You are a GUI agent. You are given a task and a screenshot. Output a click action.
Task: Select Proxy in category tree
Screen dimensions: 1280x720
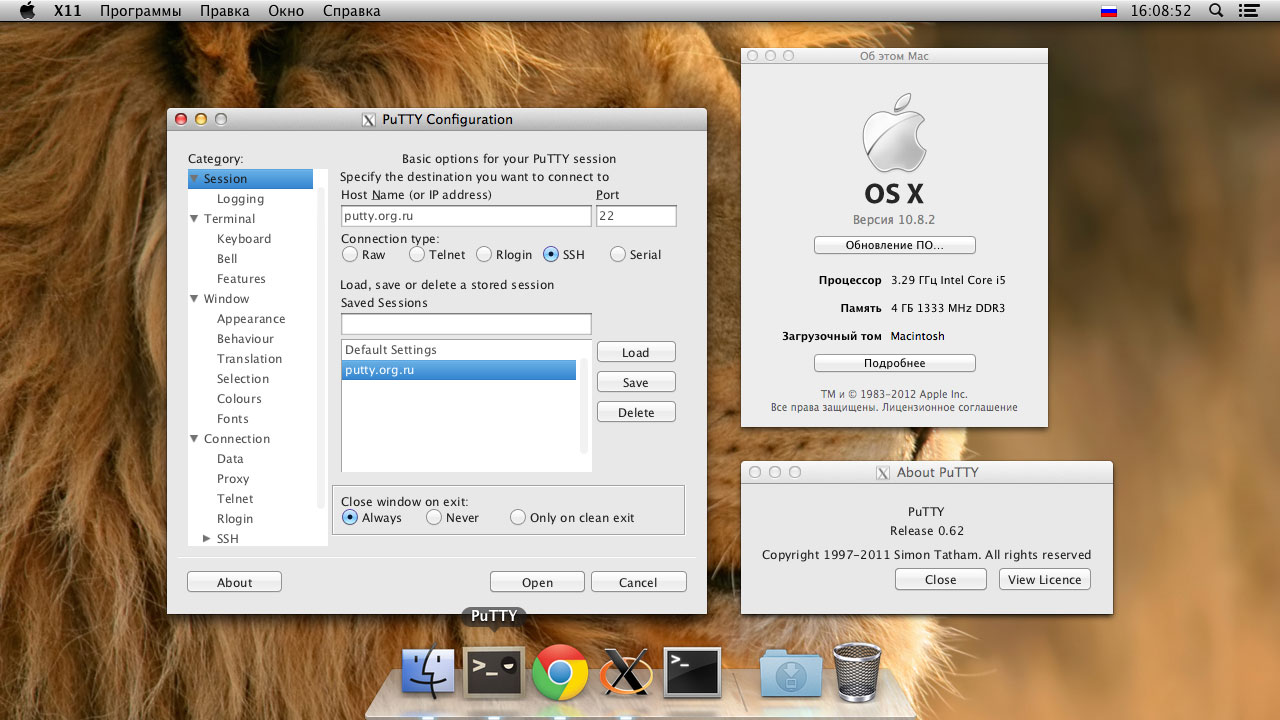pyautogui.click(x=233, y=479)
